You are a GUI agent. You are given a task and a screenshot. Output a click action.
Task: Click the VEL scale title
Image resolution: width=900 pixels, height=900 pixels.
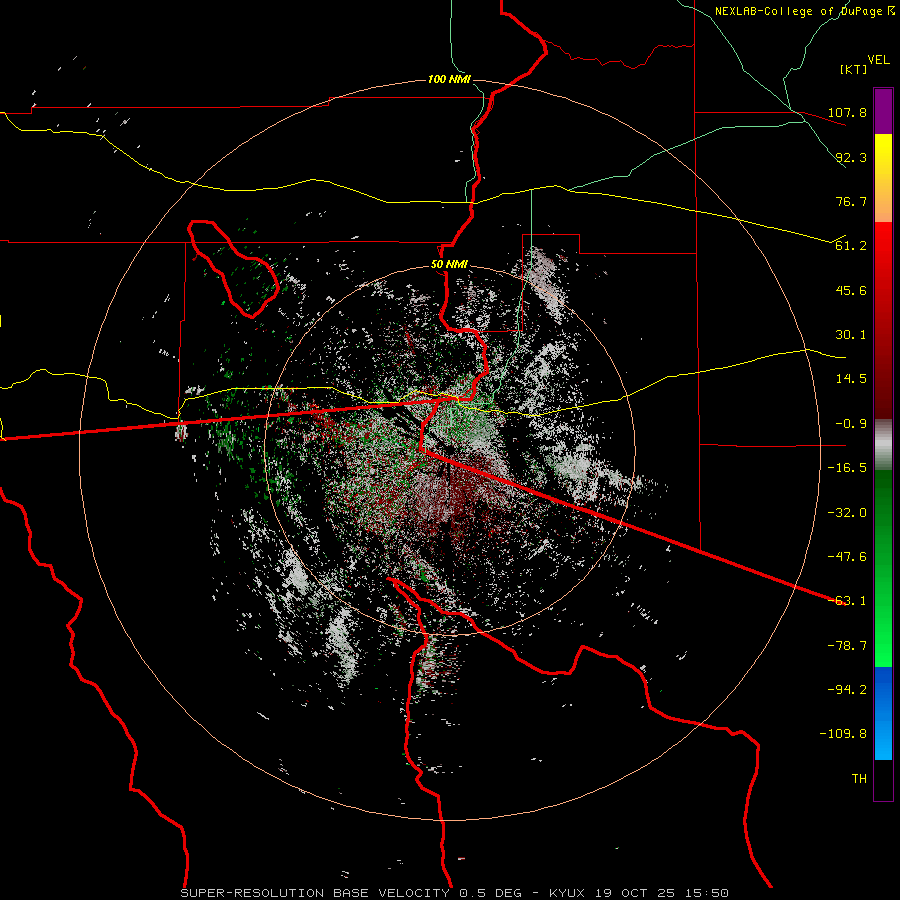879,60
